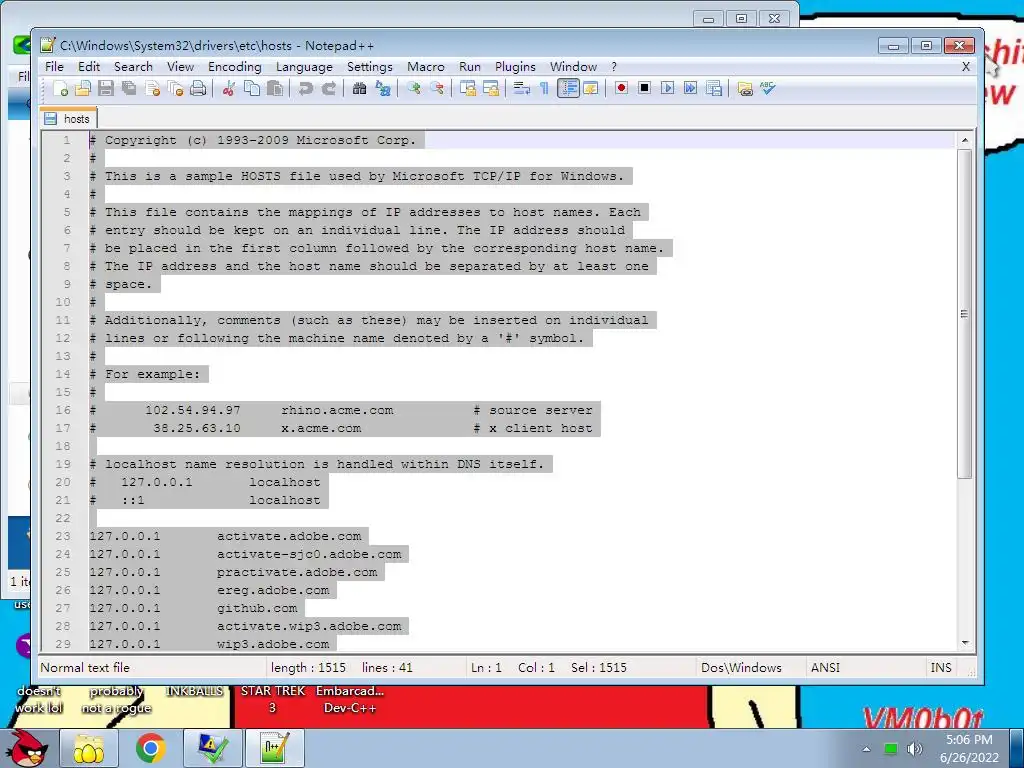This screenshot has height=768, width=1024.
Task: Toggle synchronized horizontal scrolling
Action: point(490,88)
